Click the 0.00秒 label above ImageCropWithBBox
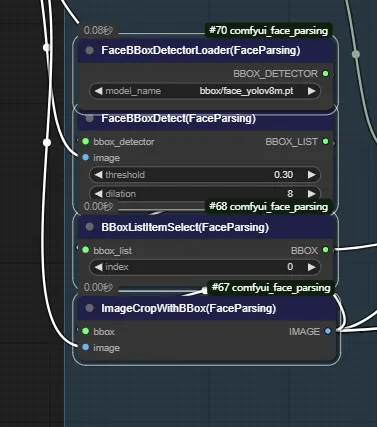Image resolution: width=377 pixels, height=427 pixels. [98, 287]
